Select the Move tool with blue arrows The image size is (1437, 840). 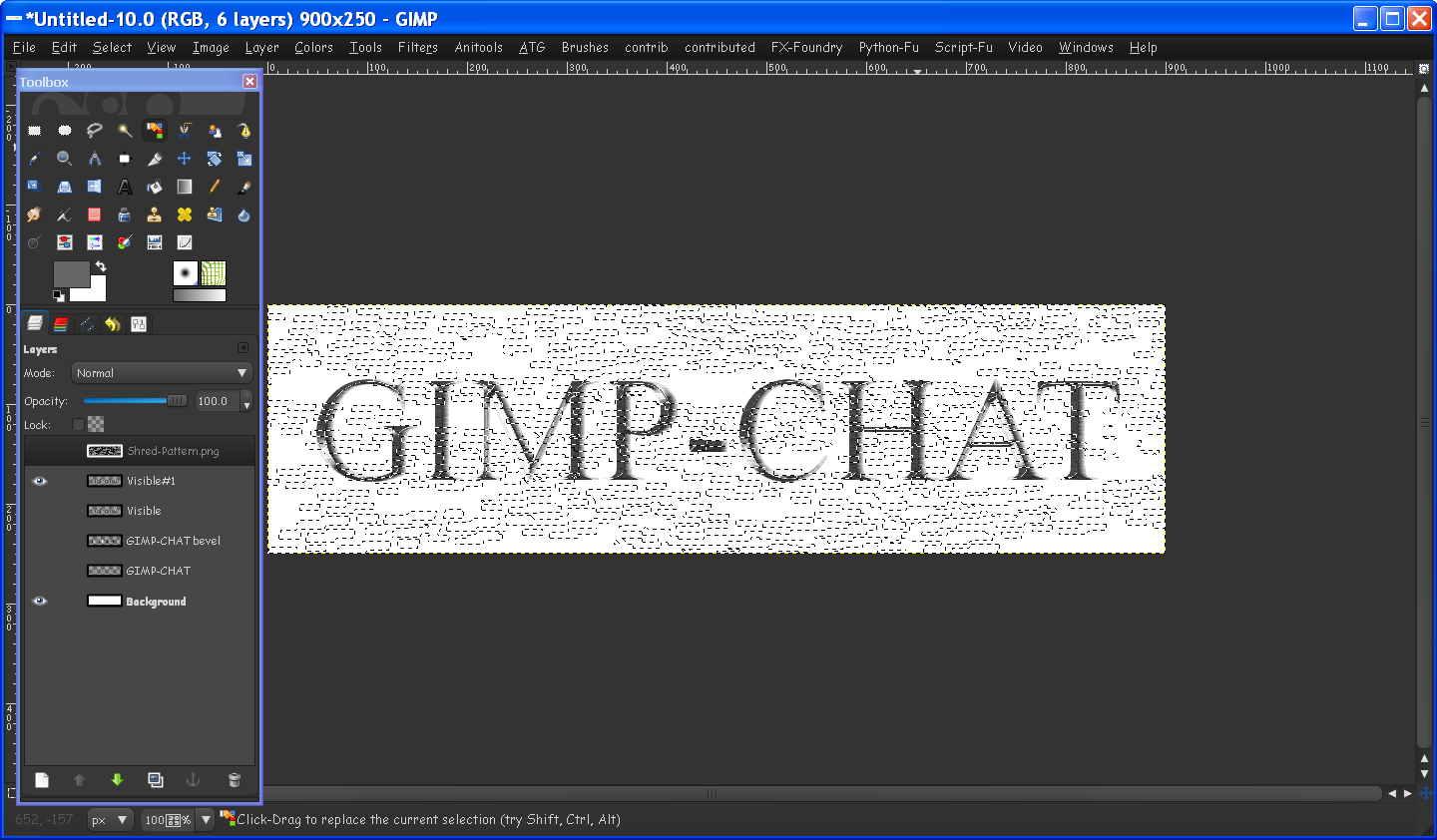(185, 159)
